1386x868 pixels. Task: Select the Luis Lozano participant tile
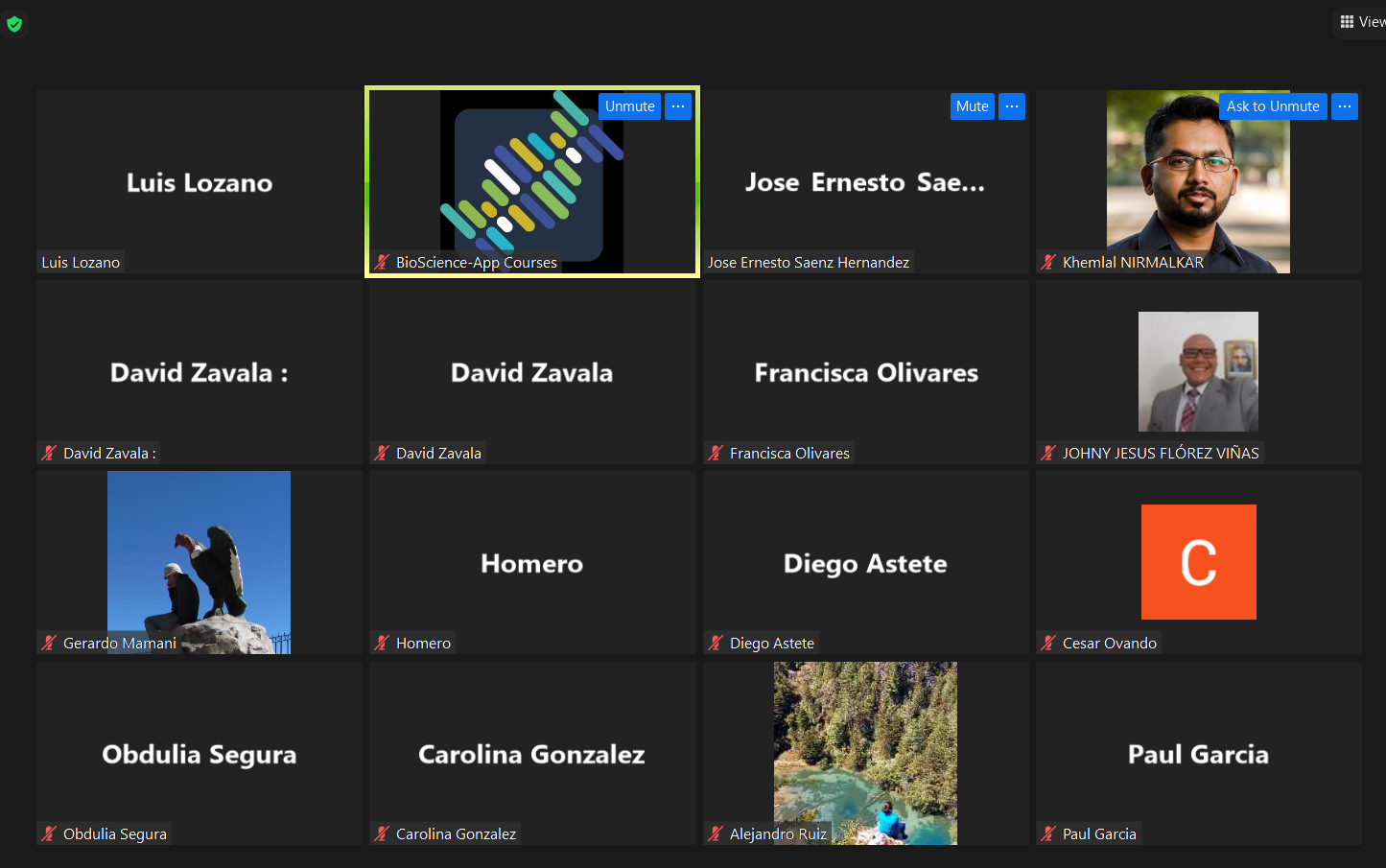(200, 182)
